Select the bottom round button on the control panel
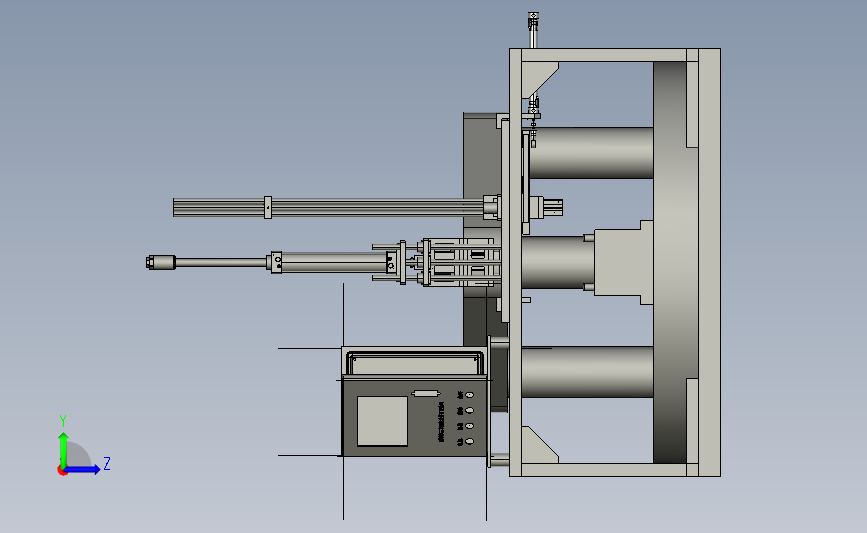 coord(469,441)
